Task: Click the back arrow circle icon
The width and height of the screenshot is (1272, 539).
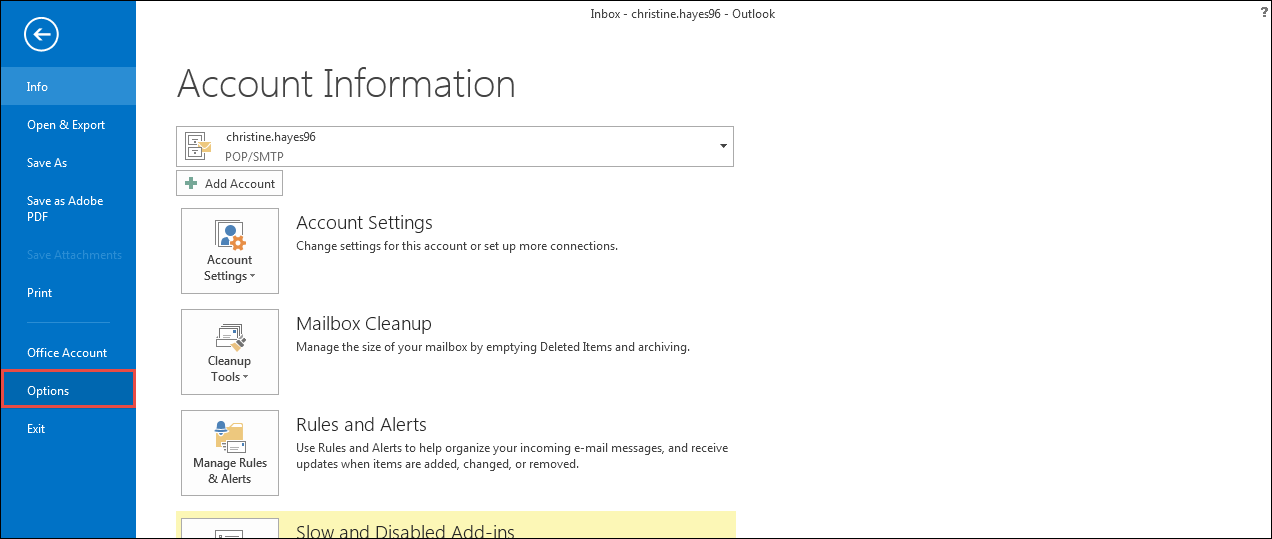Action: click(42, 35)
